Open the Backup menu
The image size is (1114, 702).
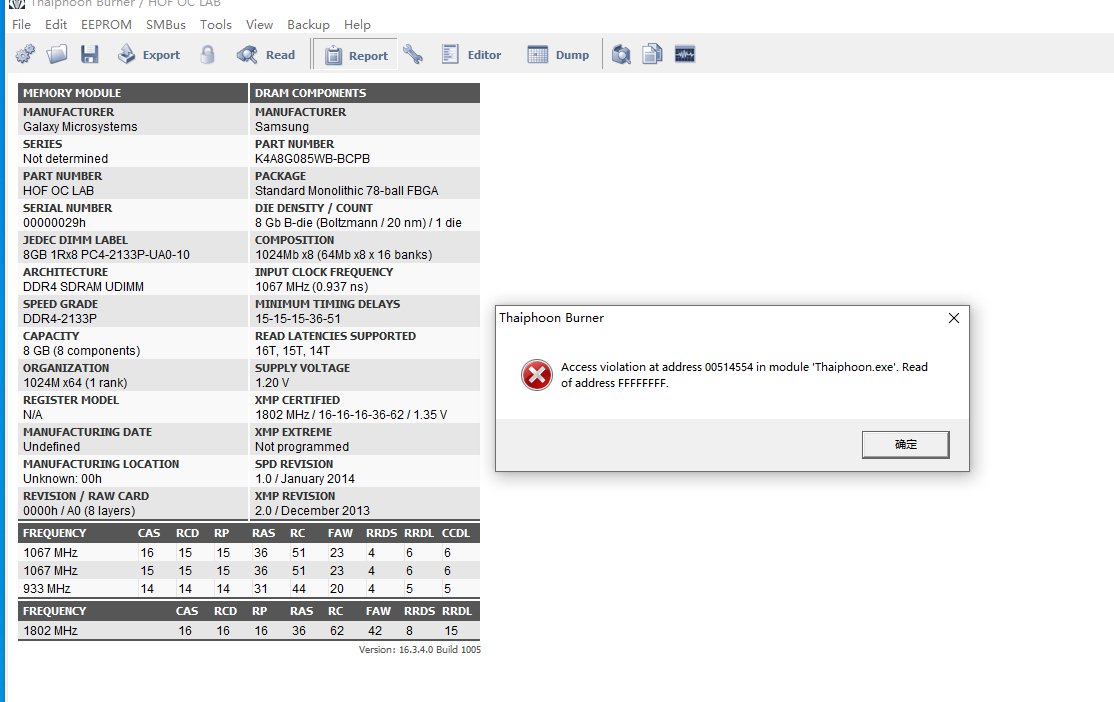pos(308,24)
